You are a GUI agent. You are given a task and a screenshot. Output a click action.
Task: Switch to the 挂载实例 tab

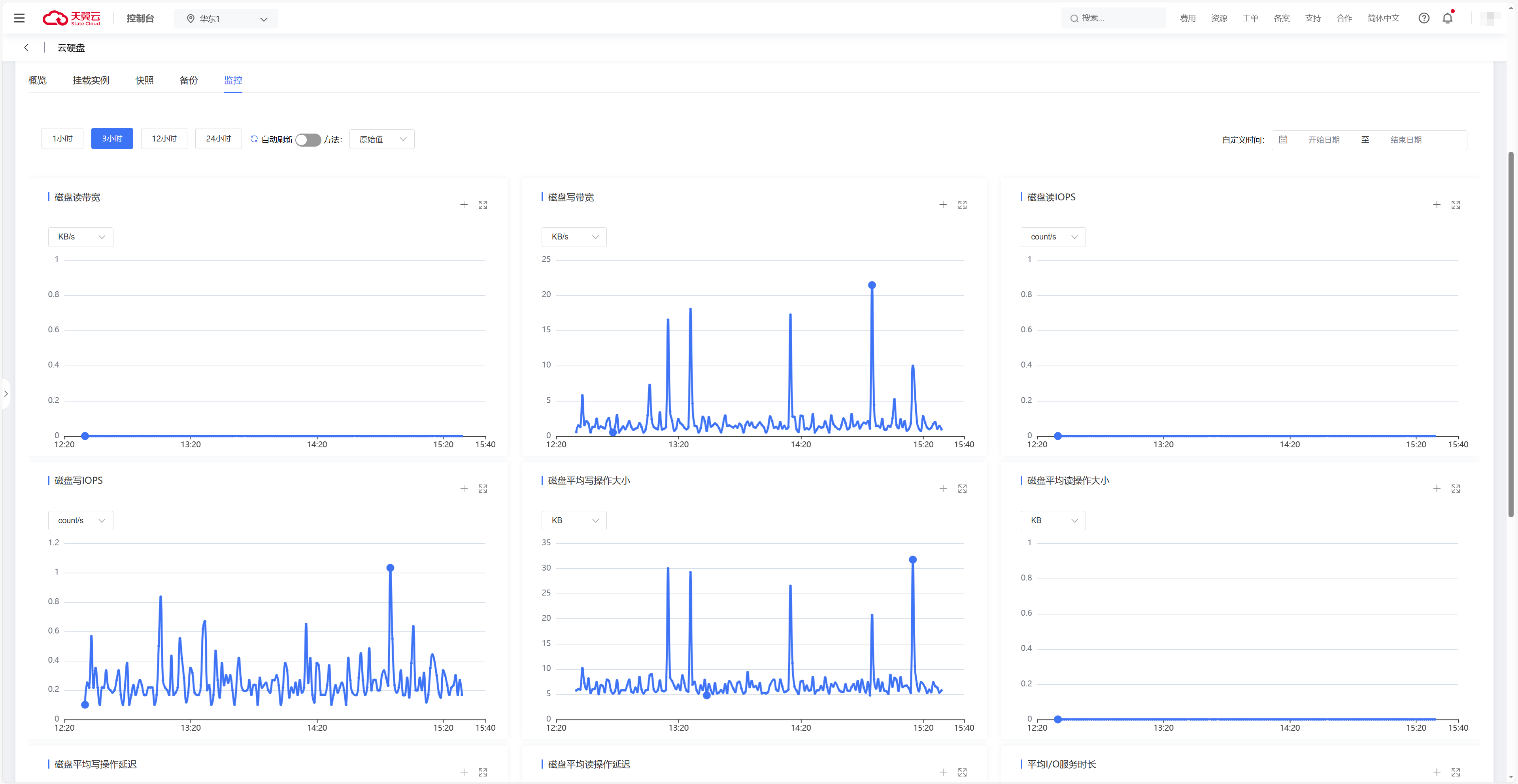(91, 80)
